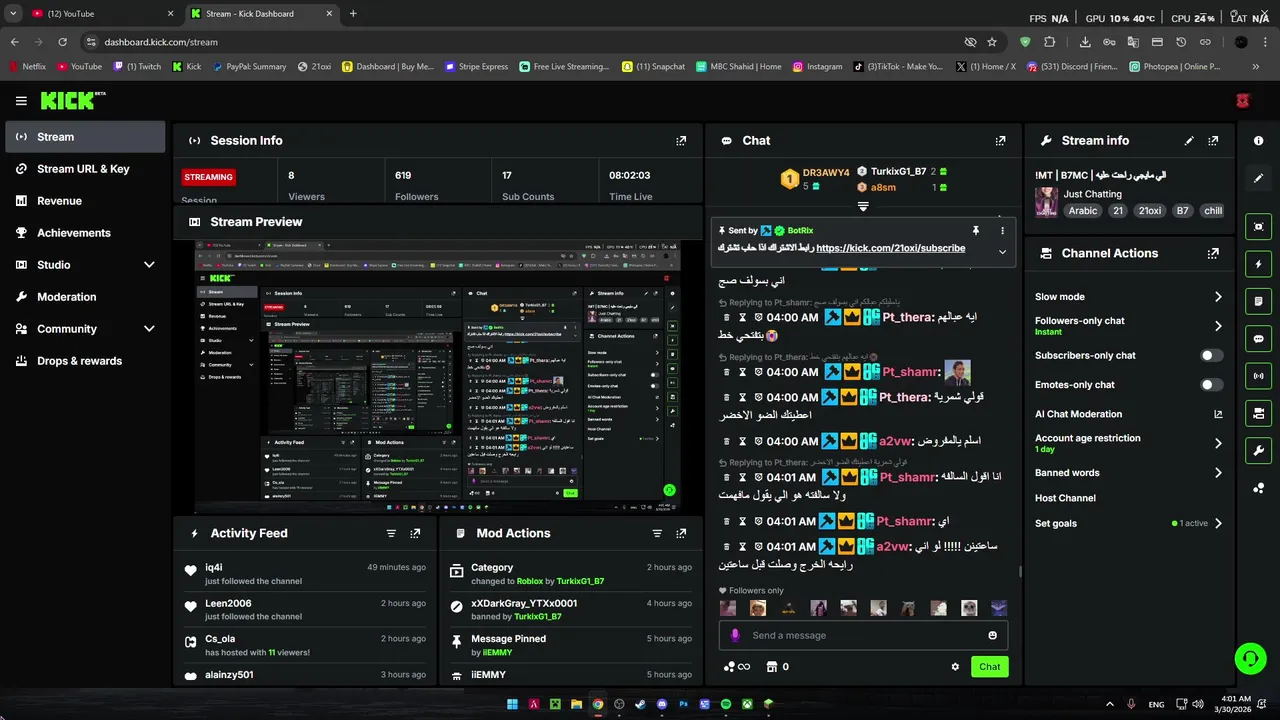Open pinned message options three dots

1002,231
